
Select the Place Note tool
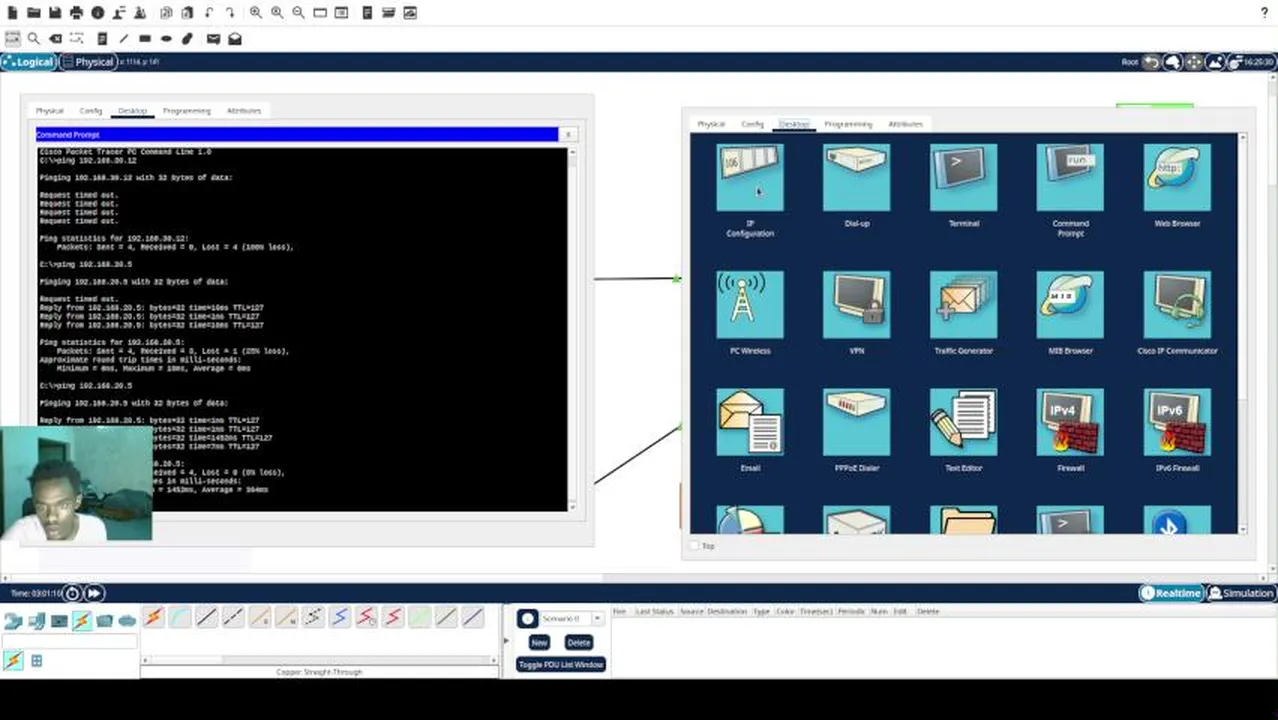(x=102, y=39)
